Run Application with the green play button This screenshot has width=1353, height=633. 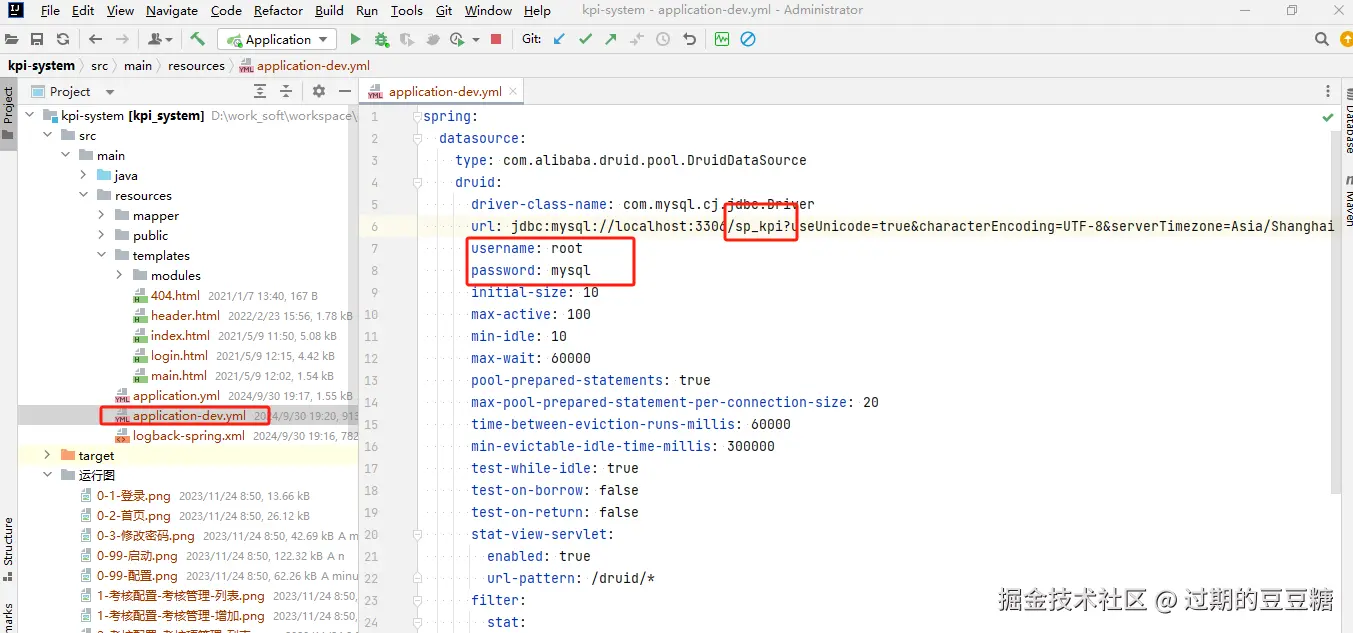355,39
